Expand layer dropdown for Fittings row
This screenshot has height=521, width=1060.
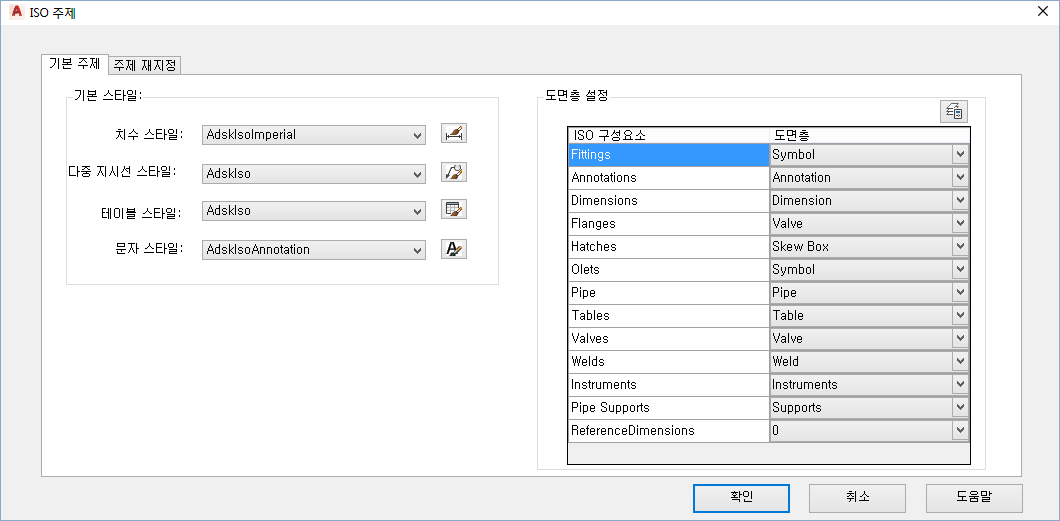(x=960, y=155)
